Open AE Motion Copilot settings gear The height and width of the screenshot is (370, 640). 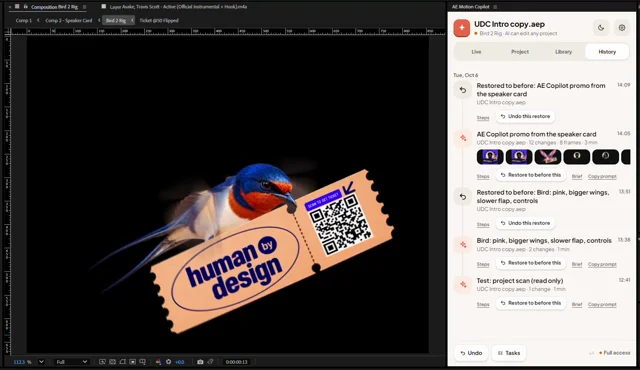622,28
